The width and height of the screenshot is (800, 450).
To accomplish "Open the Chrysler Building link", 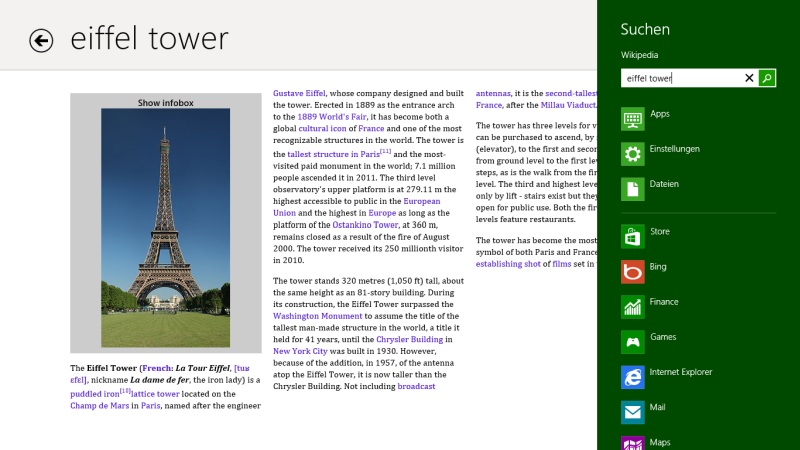I will point(409,340).
